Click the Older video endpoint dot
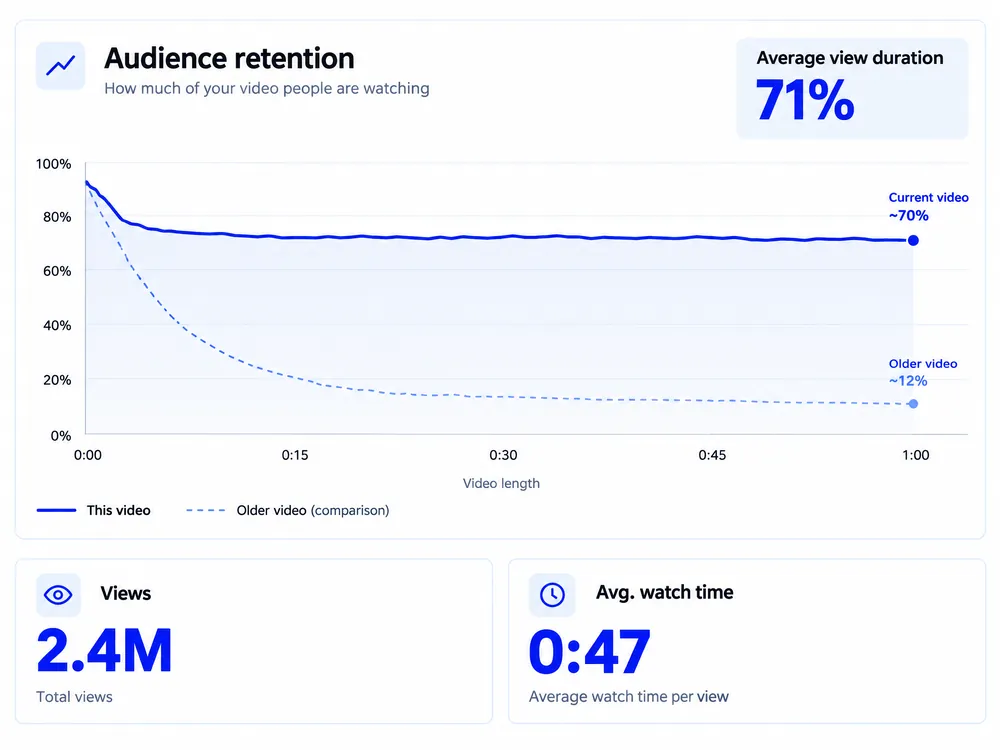 click(x=913, y=404)
